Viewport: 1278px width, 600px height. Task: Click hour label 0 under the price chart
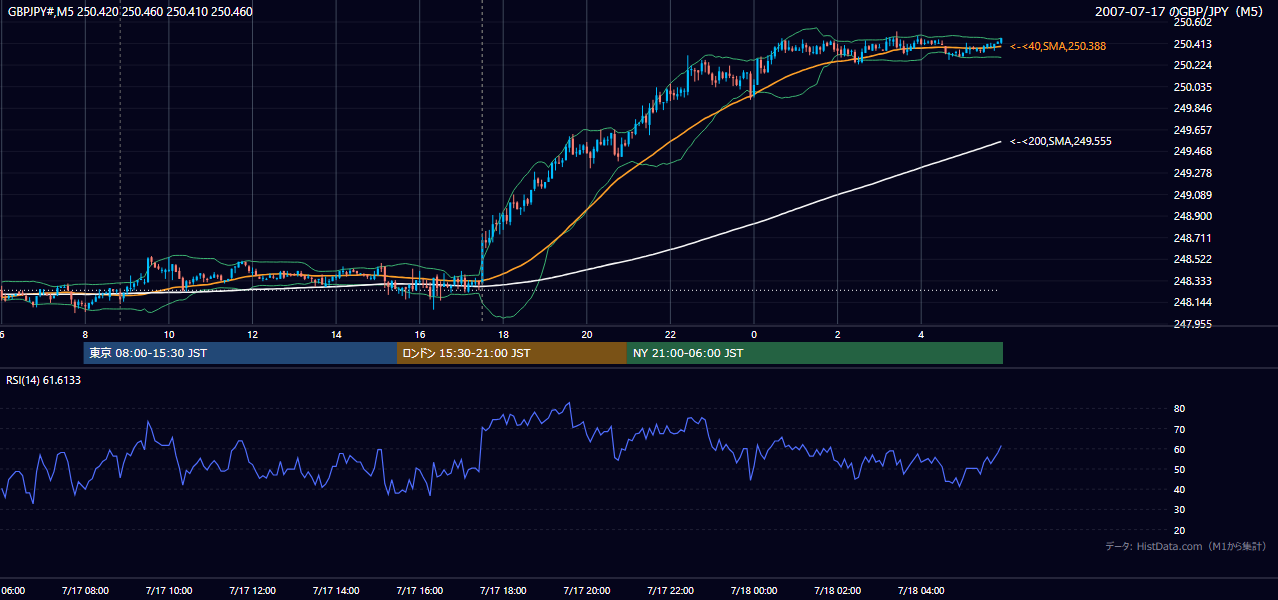click(x=754, y=334)
